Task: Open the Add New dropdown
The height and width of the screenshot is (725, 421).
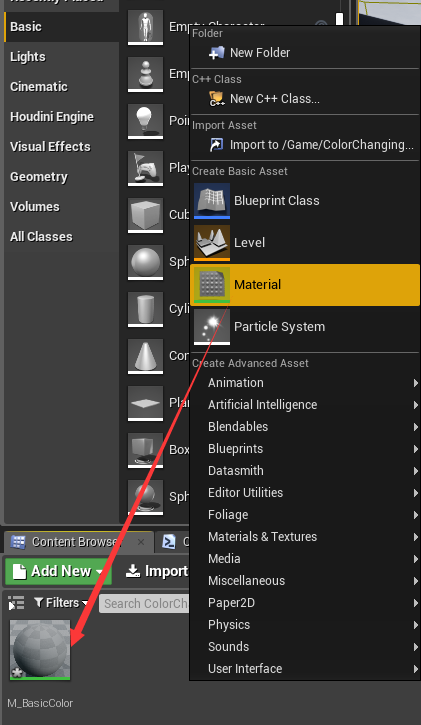Action: (58, 571)
